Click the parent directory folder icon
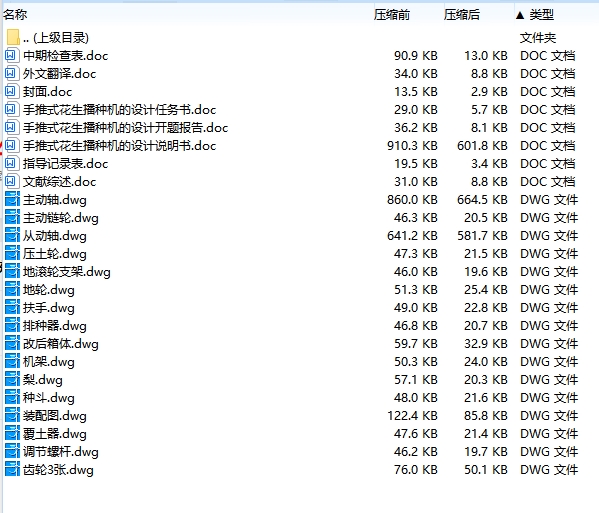This screenshot has width=599, height=513. (x=13, y=37)
